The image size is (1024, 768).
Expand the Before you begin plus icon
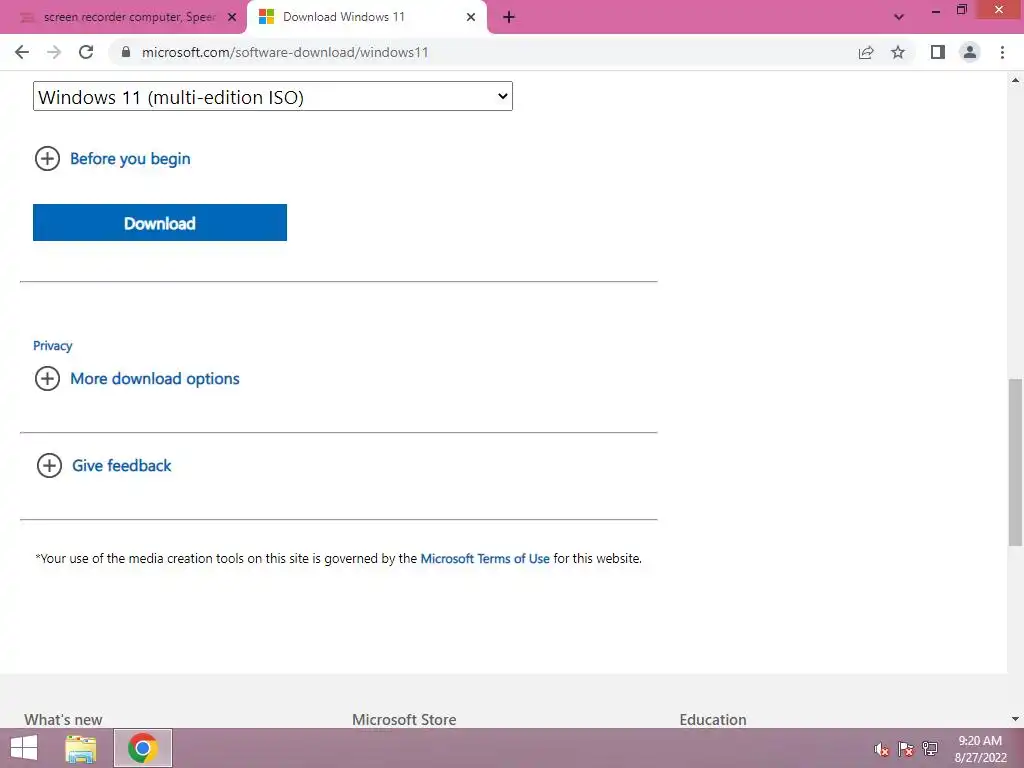coord(47,159)
